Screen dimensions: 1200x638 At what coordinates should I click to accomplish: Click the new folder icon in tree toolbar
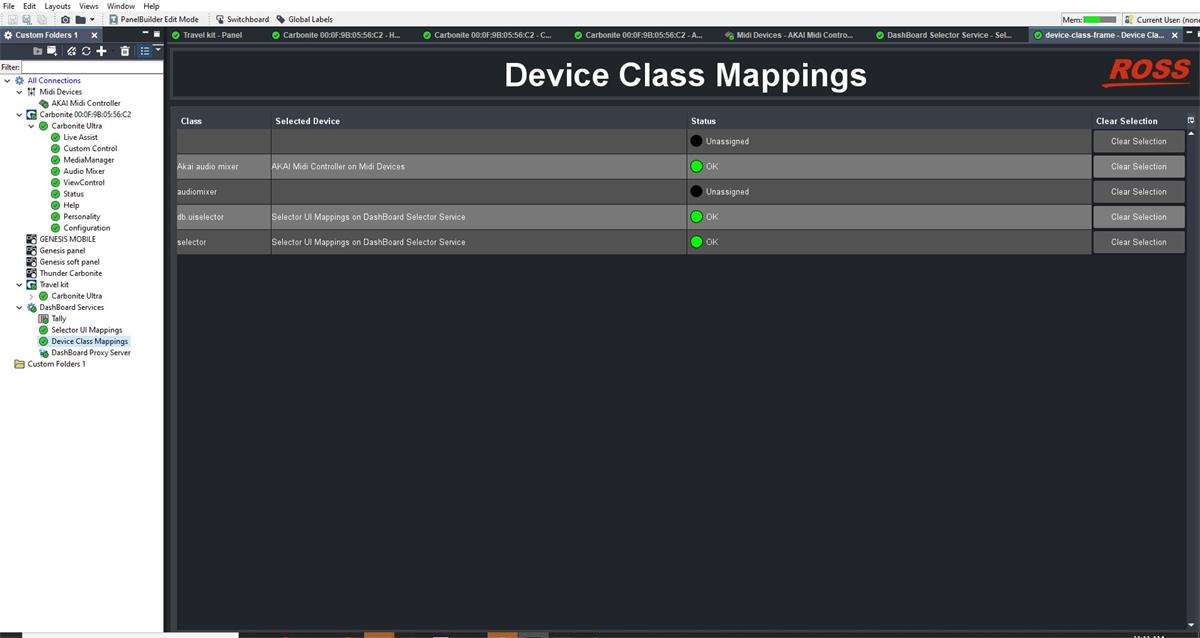[x=38, y=51]
